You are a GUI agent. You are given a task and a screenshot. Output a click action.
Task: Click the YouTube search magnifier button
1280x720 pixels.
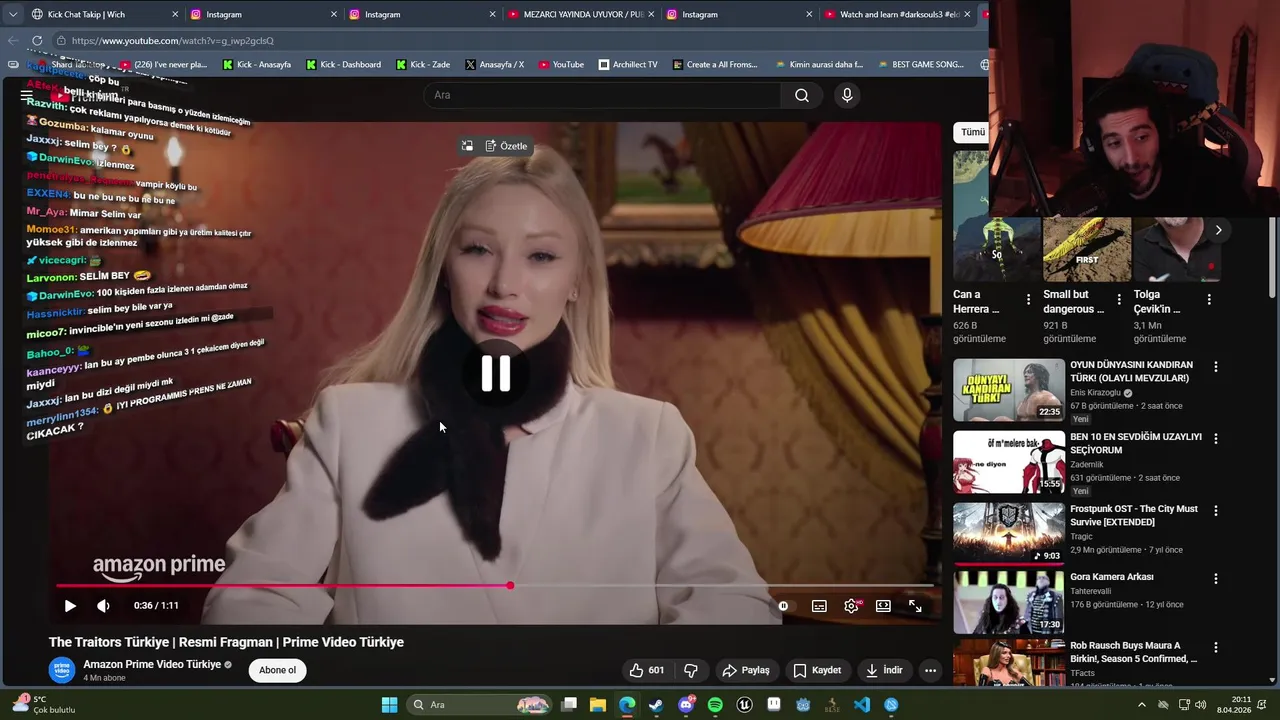coord(802,95)
